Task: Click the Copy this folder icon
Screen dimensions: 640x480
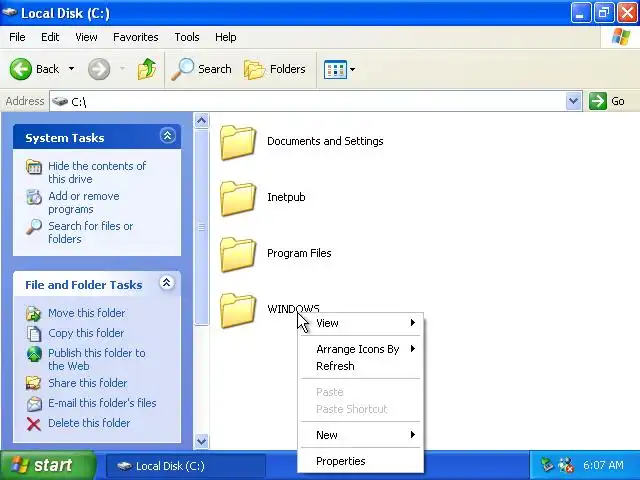Action: pos(33,333)
